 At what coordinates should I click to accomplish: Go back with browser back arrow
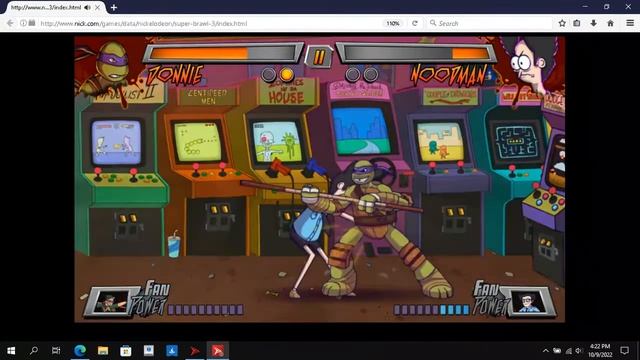pos(10,23)
